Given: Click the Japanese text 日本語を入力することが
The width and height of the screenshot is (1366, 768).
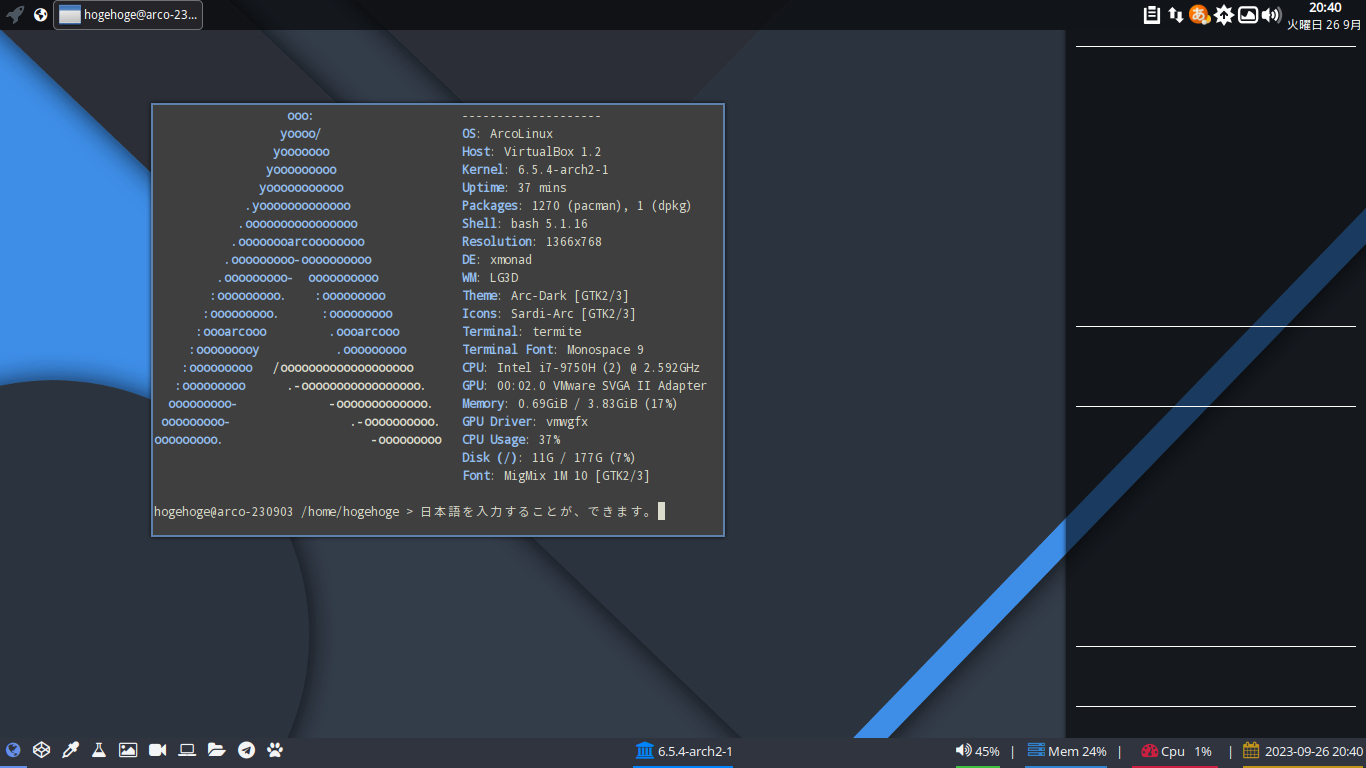Looking at the screenshot, I should click(496, 512).
